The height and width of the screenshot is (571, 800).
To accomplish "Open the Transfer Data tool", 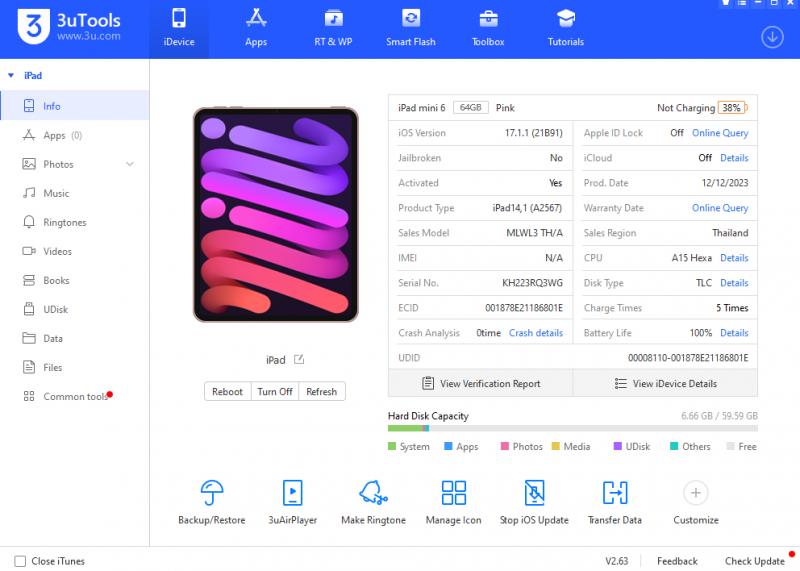I will coord(615,502).
